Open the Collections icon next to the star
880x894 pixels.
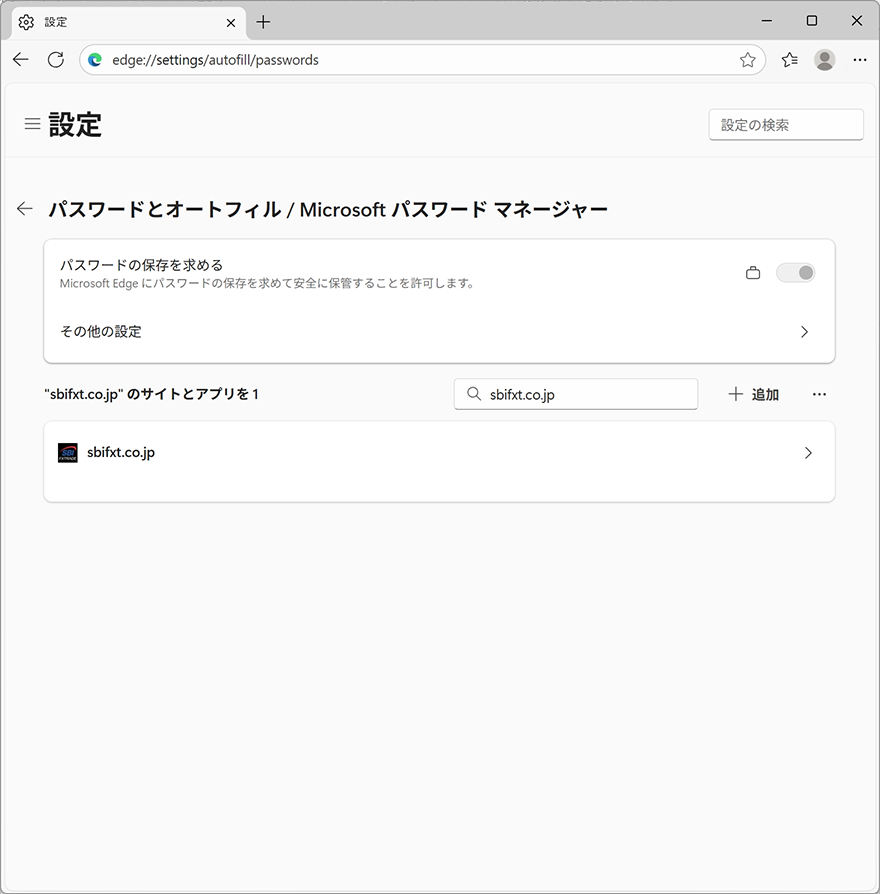788,60
